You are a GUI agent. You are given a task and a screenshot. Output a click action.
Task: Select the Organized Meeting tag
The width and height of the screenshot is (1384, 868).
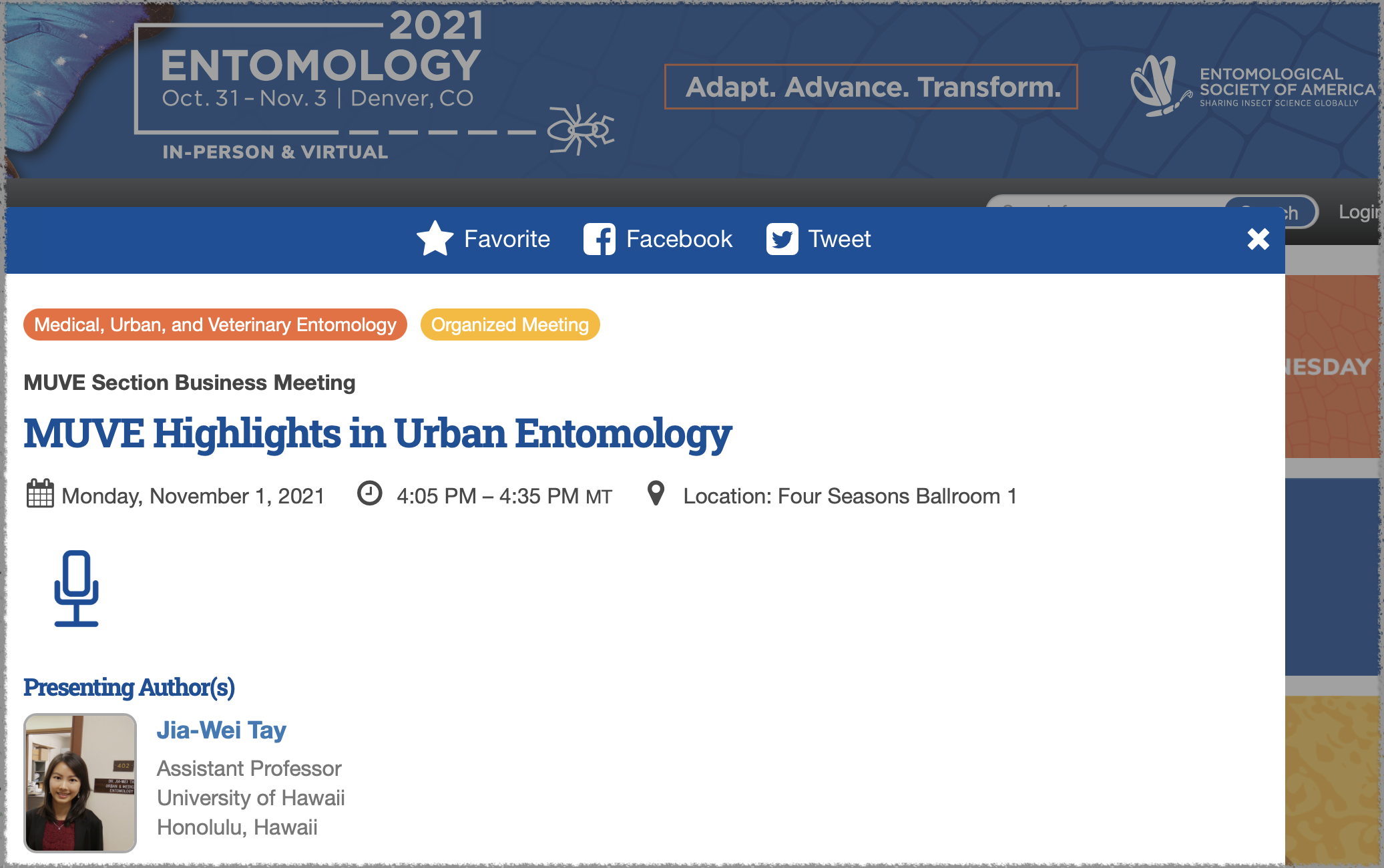coord(510,324)
